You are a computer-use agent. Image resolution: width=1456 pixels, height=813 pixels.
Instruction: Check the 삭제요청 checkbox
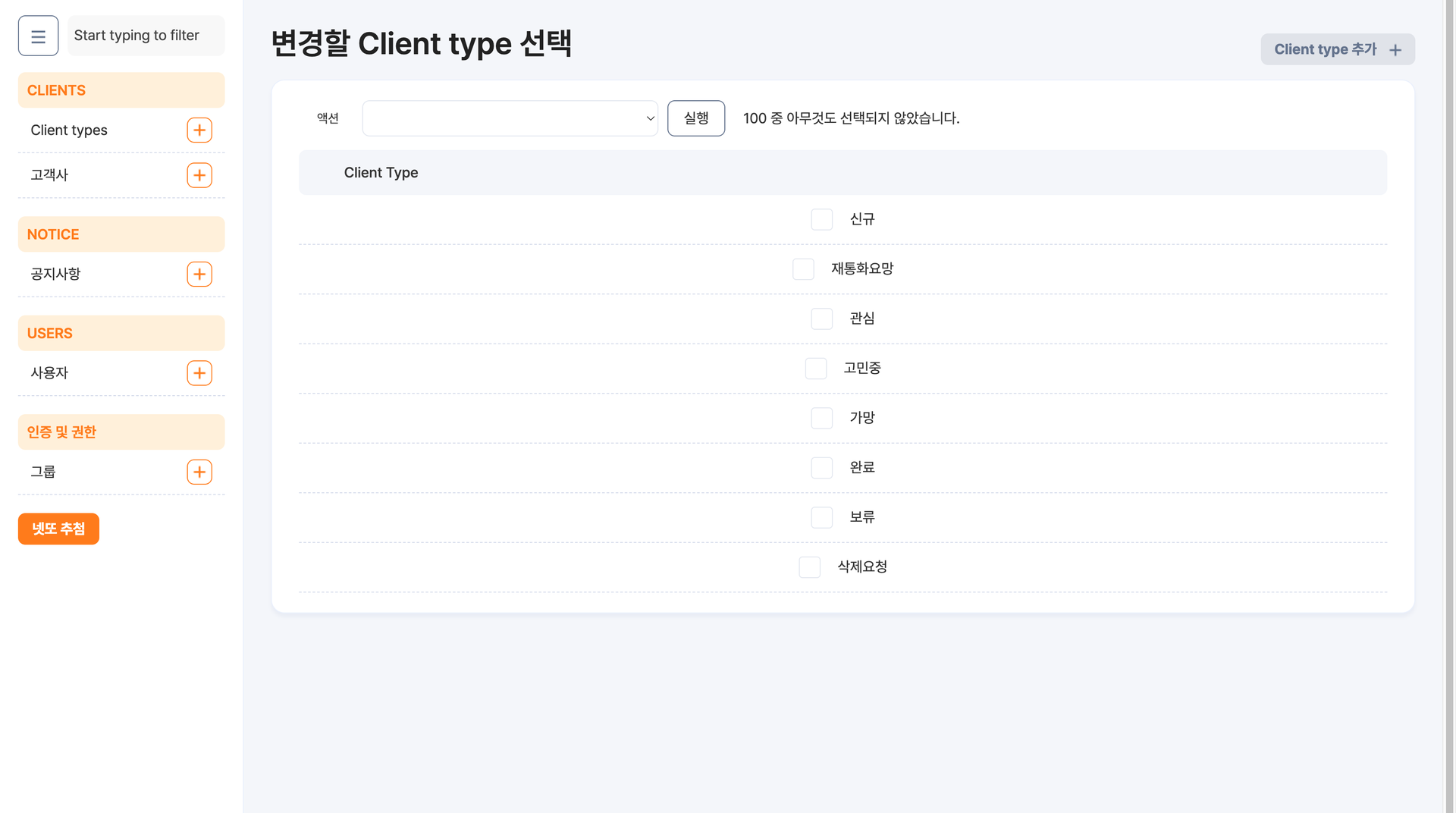coord(810,567)
